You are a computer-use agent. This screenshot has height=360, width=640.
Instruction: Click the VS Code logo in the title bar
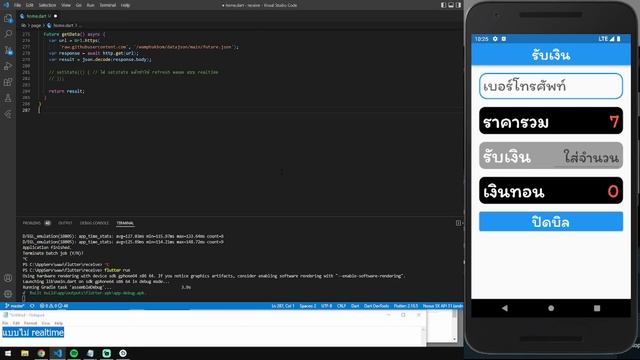coord(6,5)
